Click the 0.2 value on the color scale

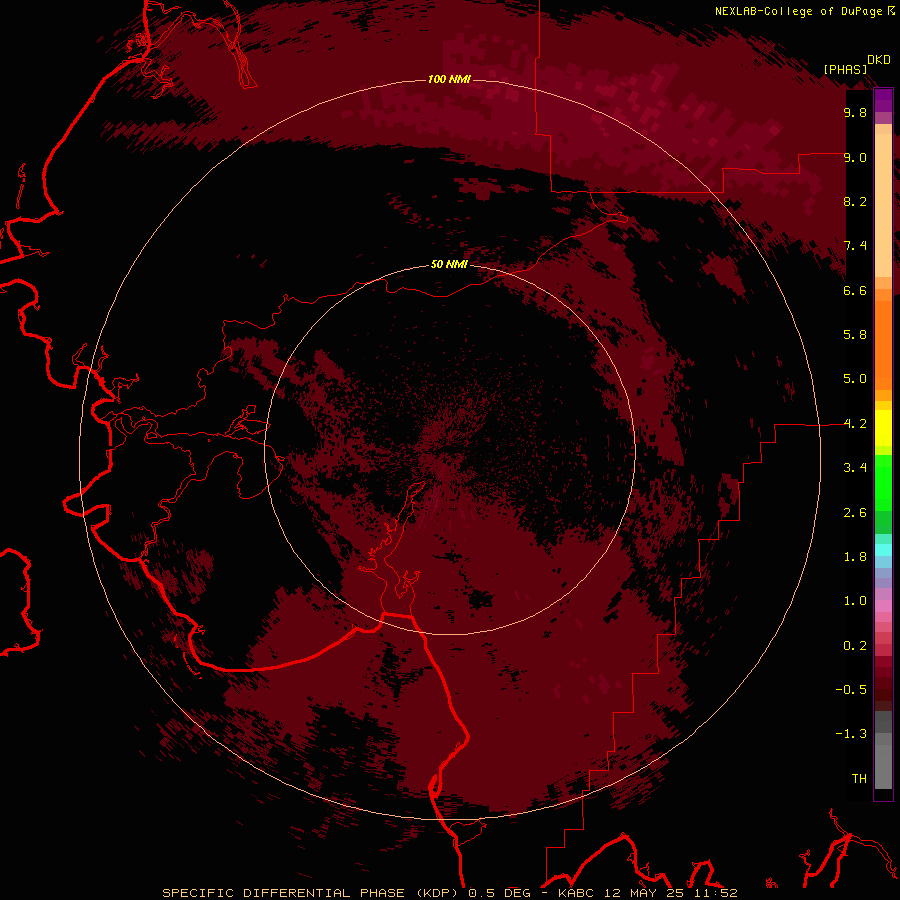pyautogui.click(x=855, y=646)
